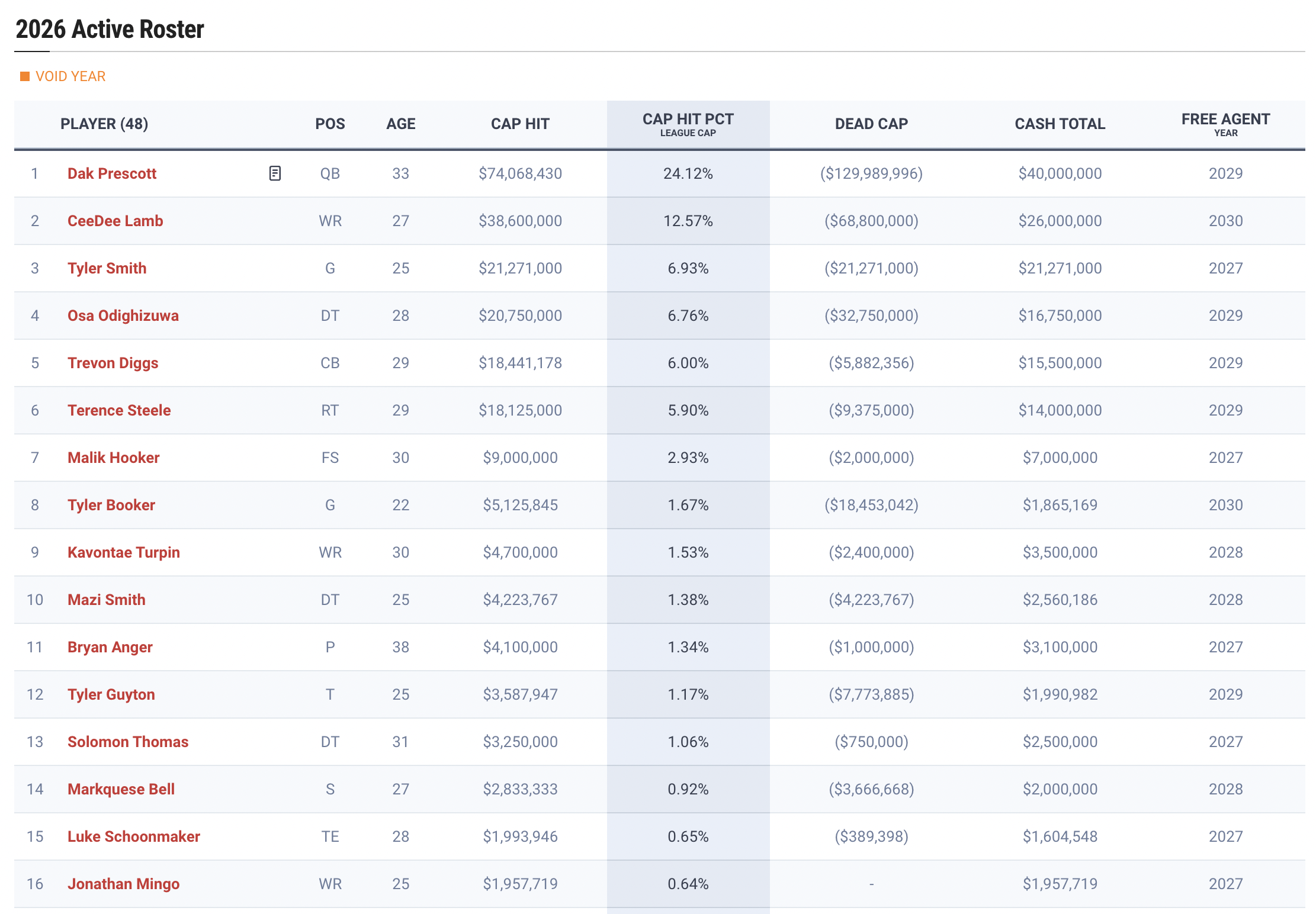Sort table by POS column header
Screen dimensions: 1316x914
click(x=330, y=124)
